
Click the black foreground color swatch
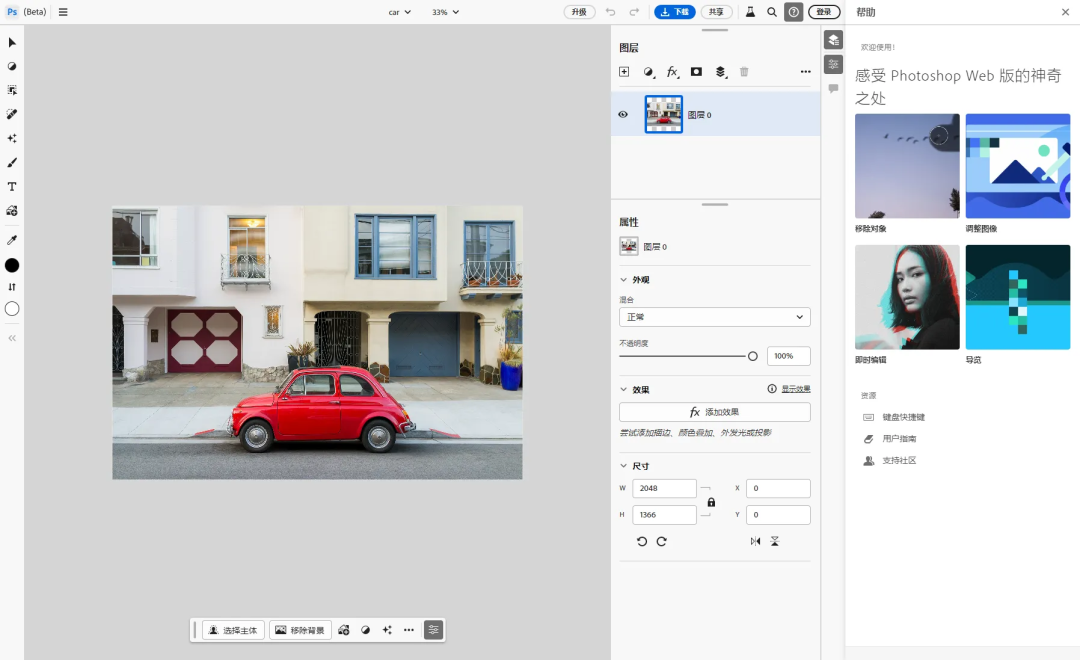tap(12, 265)
